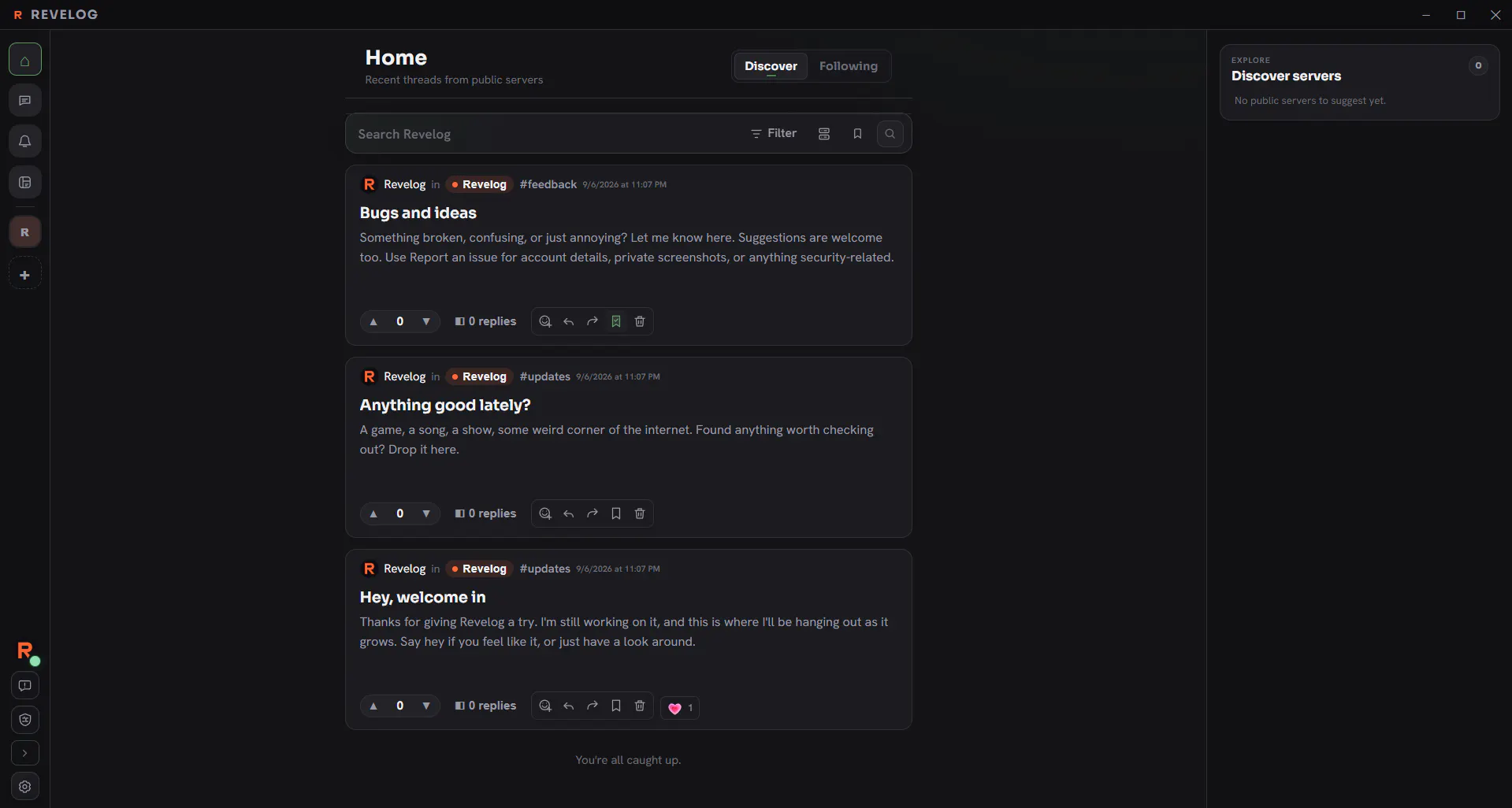This screenshot has height=808, width=1512.
Task: Share the Anything good lately thread
Action: tap(593, 513)
